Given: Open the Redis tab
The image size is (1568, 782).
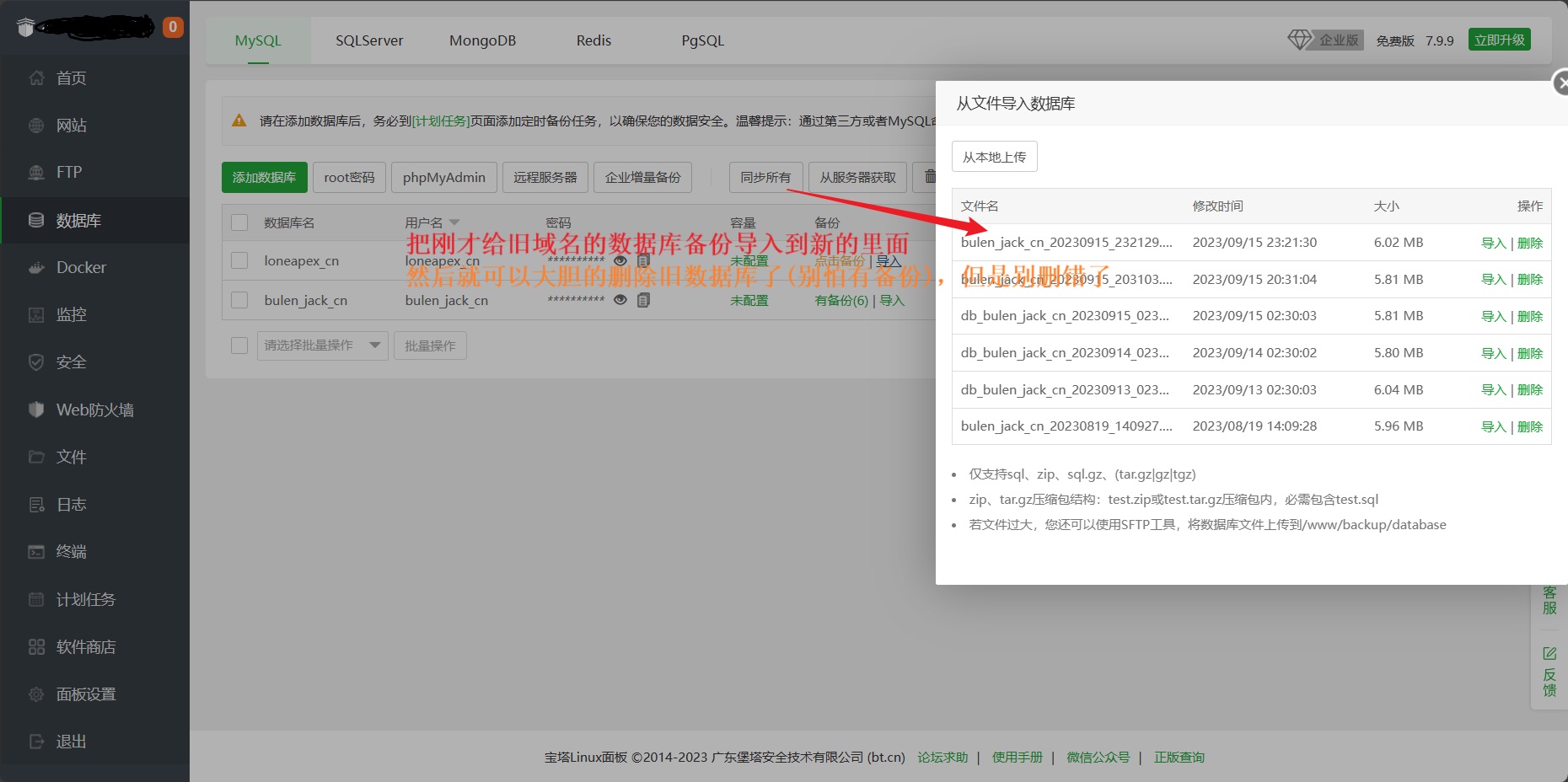Looking at the screenshot, I should click(593, 40).
